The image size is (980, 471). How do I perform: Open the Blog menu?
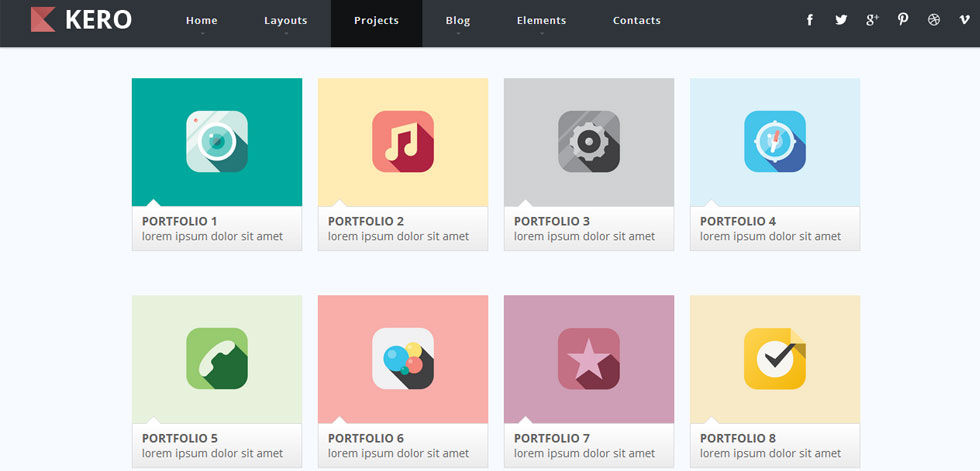(x=458, y=21)
